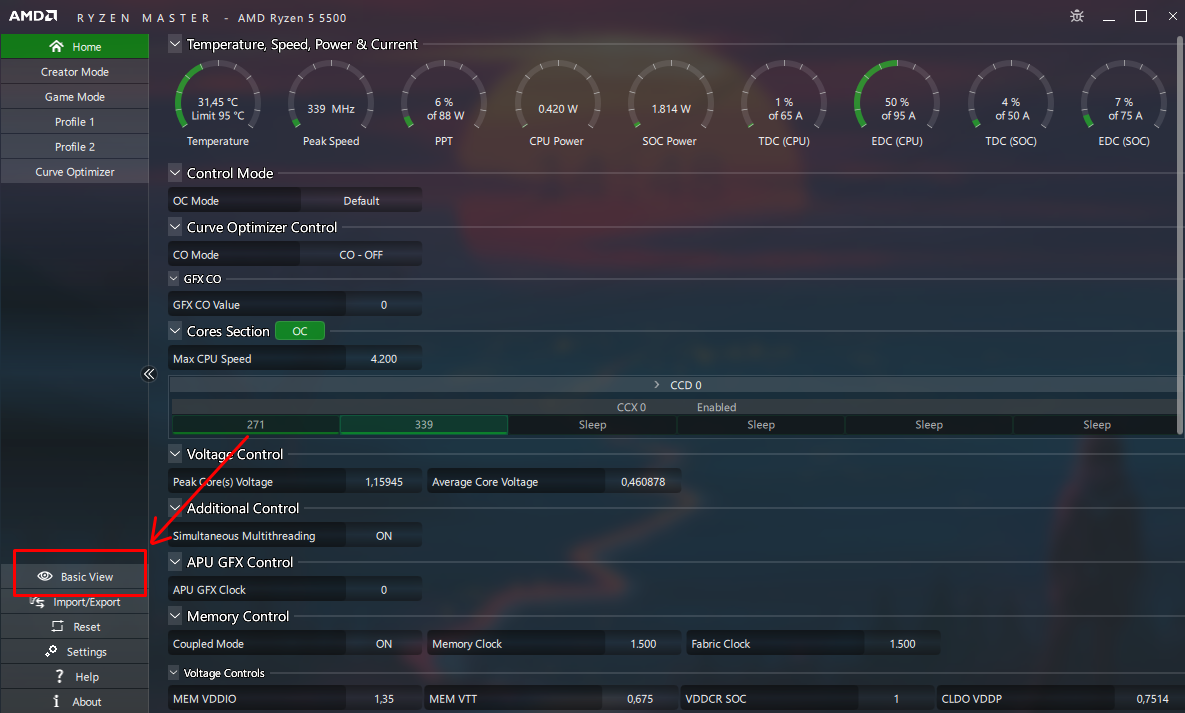Screen dimensions: 1185x713
Task: Collapse the Additional Control section
Action: [175, 507]
